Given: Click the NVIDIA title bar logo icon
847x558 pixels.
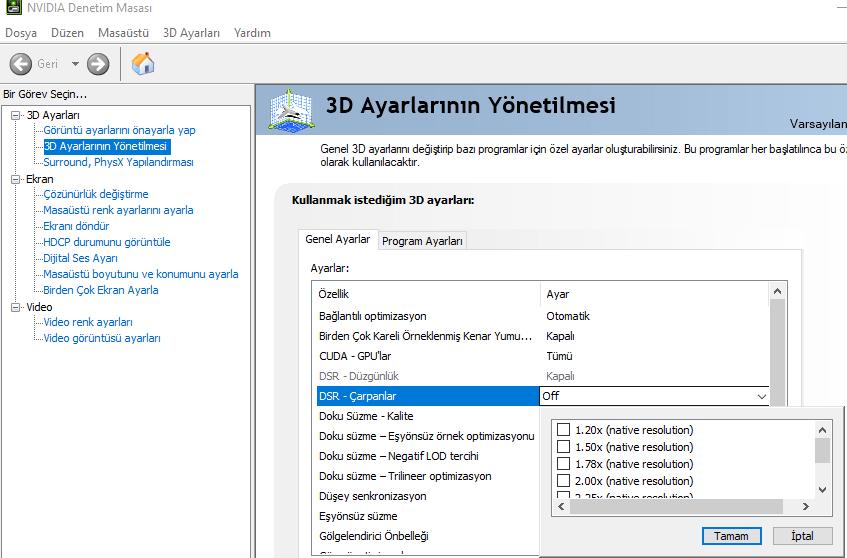Looking at the screenshot, I should [x=14, y=8].
